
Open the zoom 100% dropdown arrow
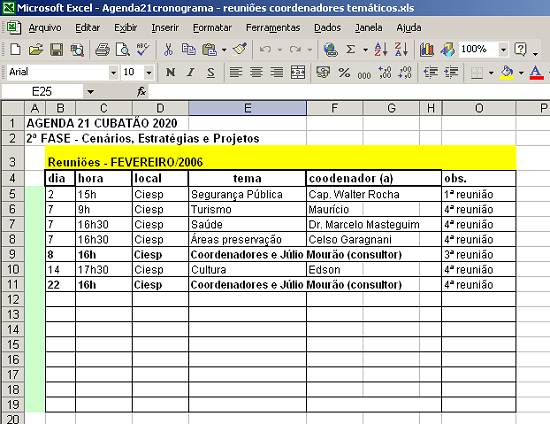pos(503,49)
